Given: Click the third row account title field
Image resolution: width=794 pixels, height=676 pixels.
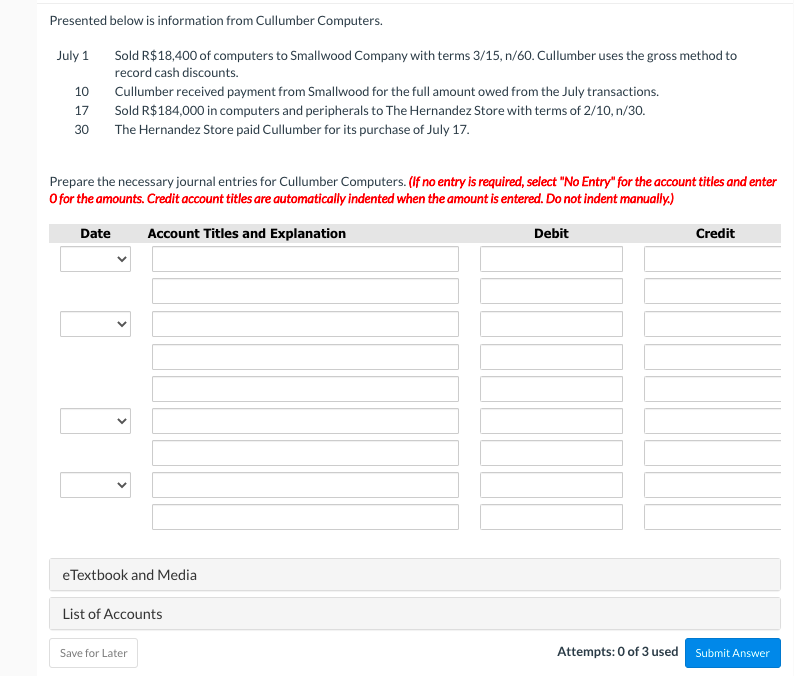Looking at the screenshot, I should click(x=305, y=324).
